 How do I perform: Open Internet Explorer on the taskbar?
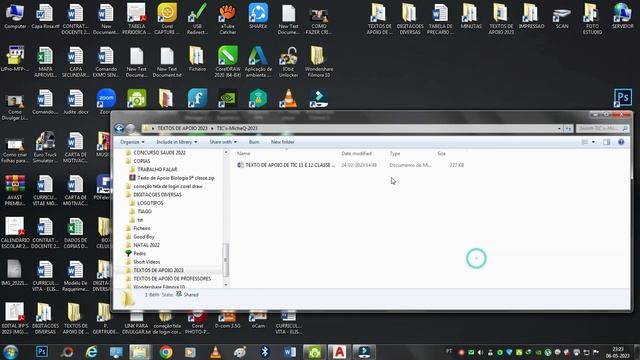pyautogui.click(x=92, y=352)
